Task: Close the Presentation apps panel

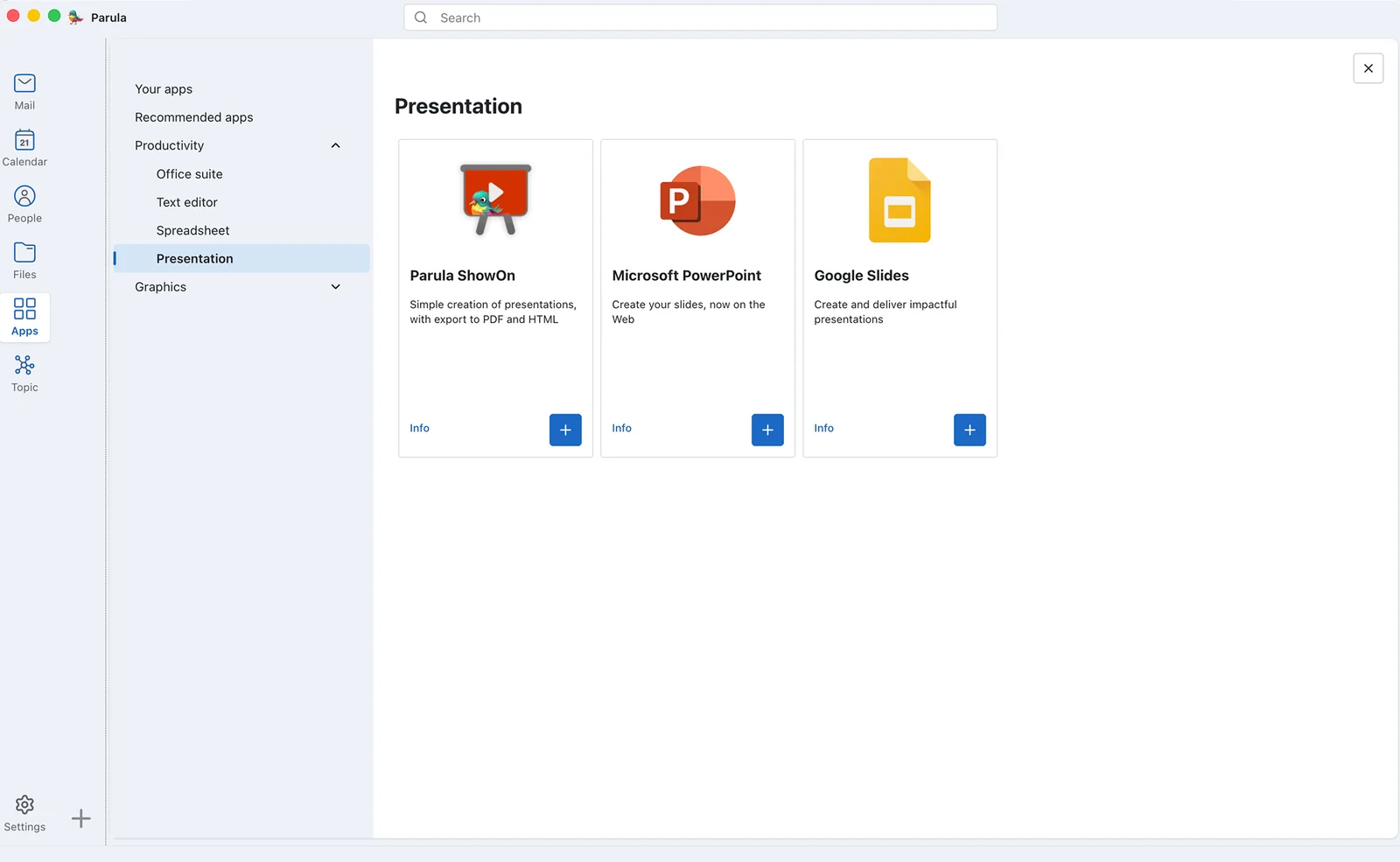Action: pos(1368,68)
